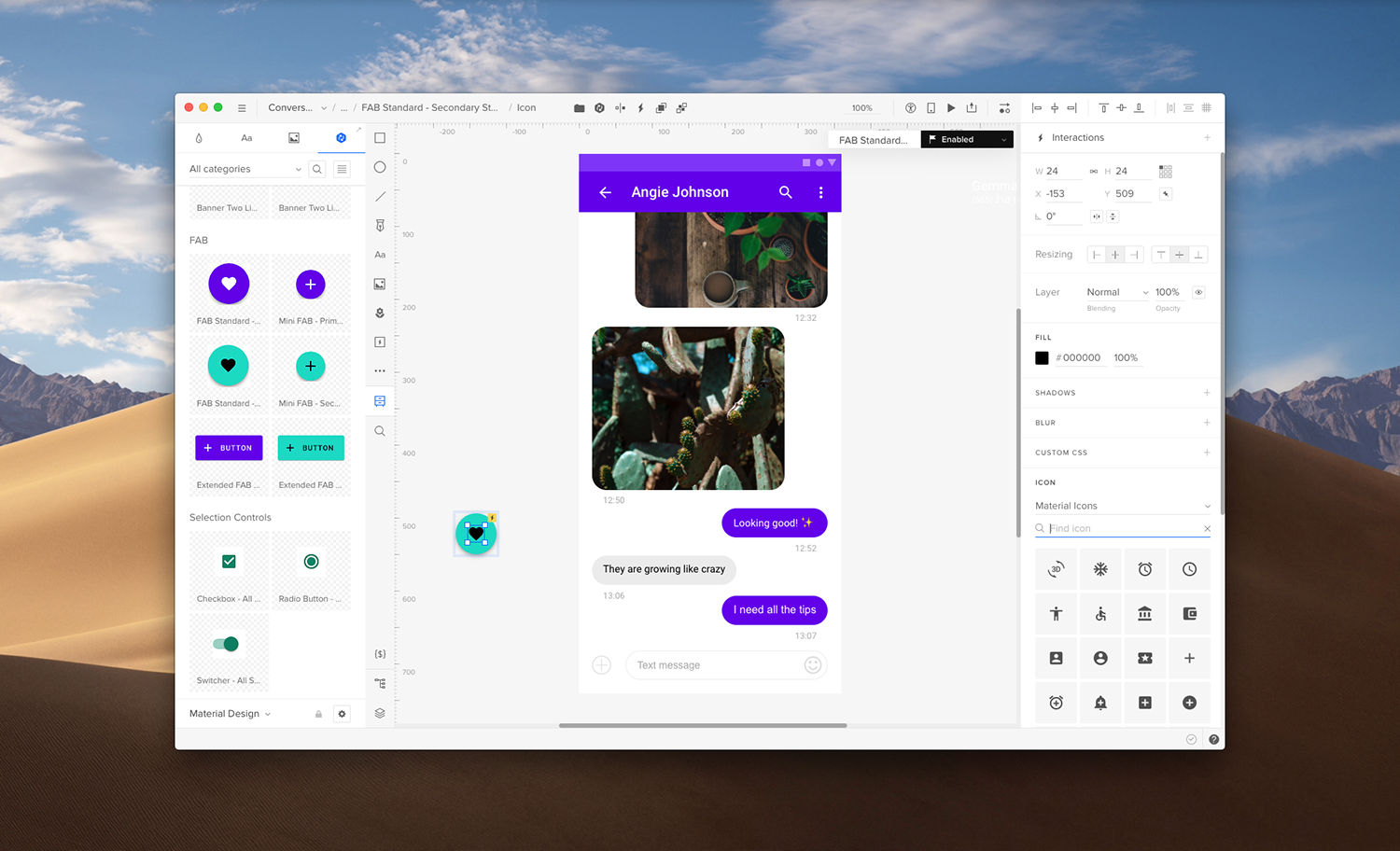Toggle layer visibility eye icon
Viewport: 1400px width, 851px height.
click(x=1198, y=292)
